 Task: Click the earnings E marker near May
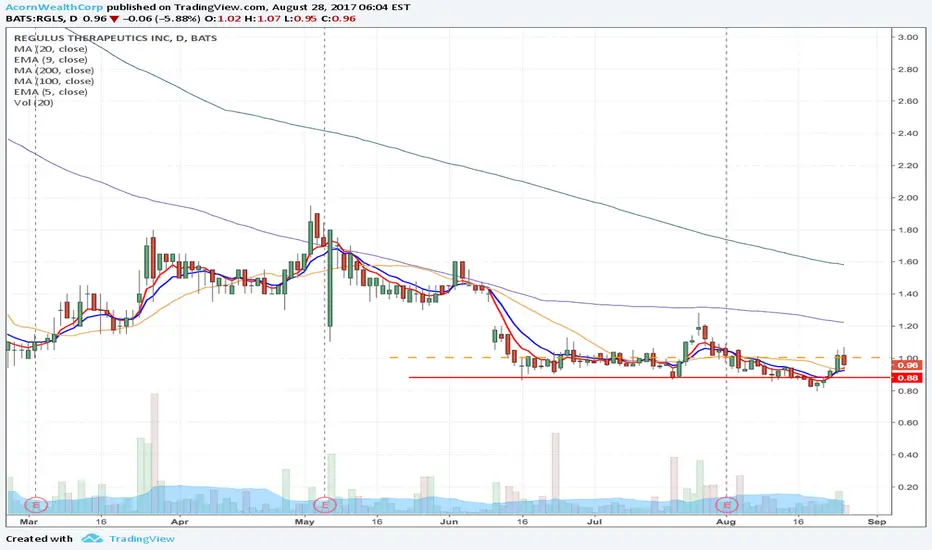[325, 505]
